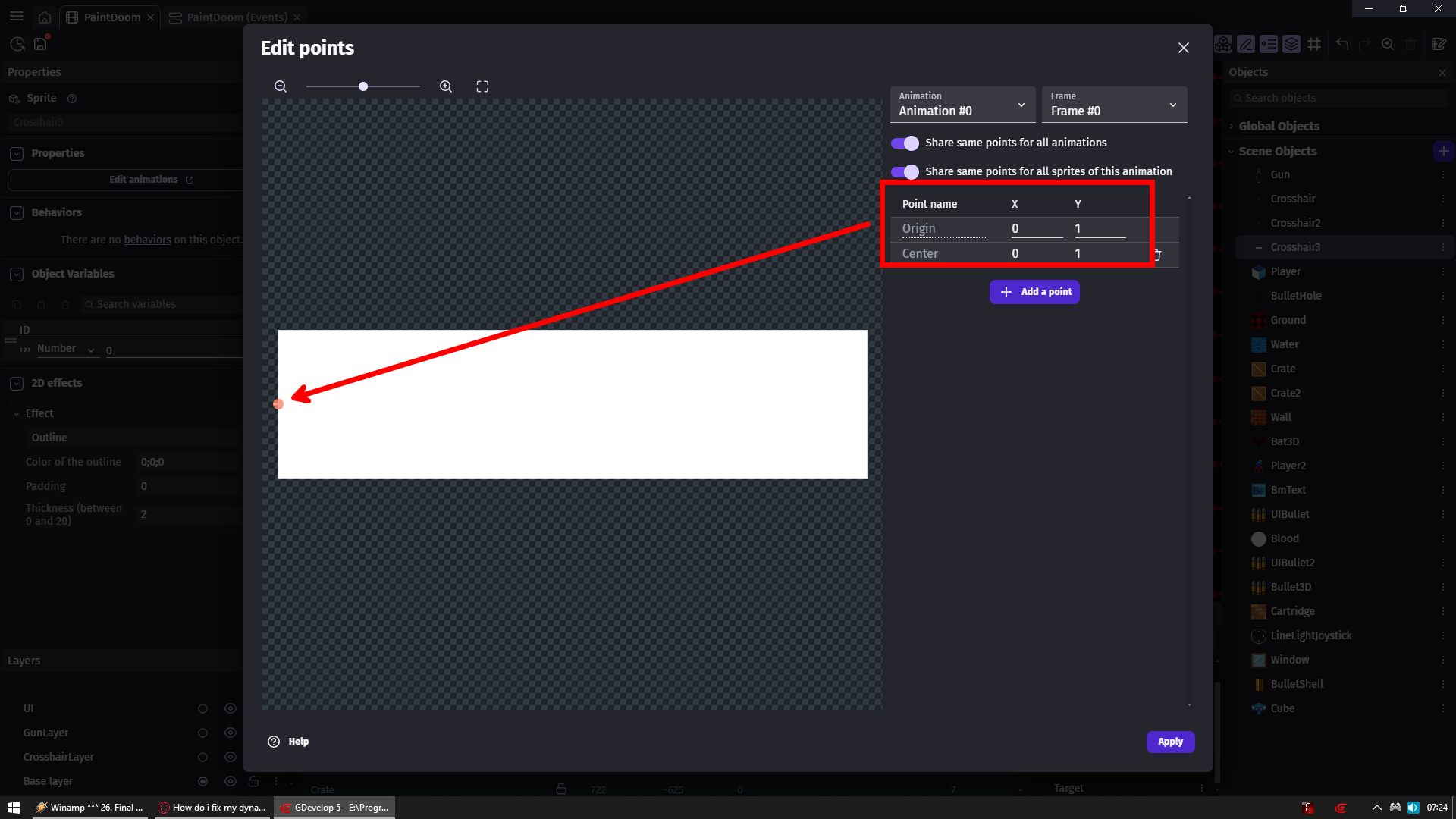Viewport: 1456px width, 819px height.
Task: Open the Windows Start menu
Action: [x=13, y=808]
